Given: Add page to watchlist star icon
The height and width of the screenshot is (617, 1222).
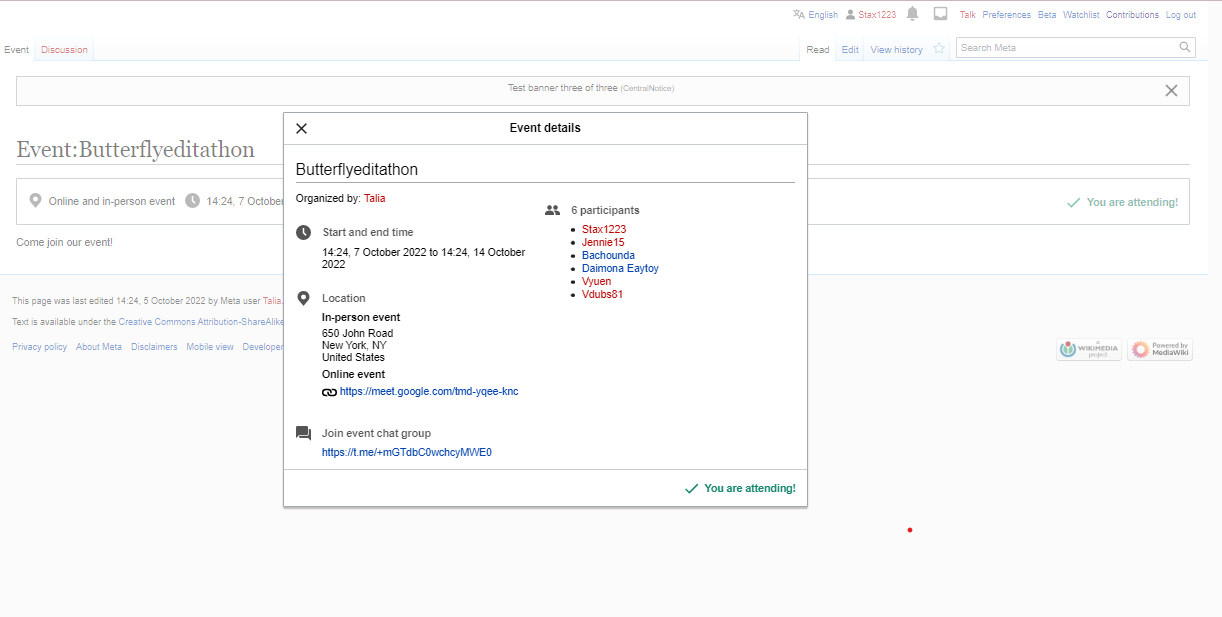Looking at the screenshot, I should click(939, 49).
